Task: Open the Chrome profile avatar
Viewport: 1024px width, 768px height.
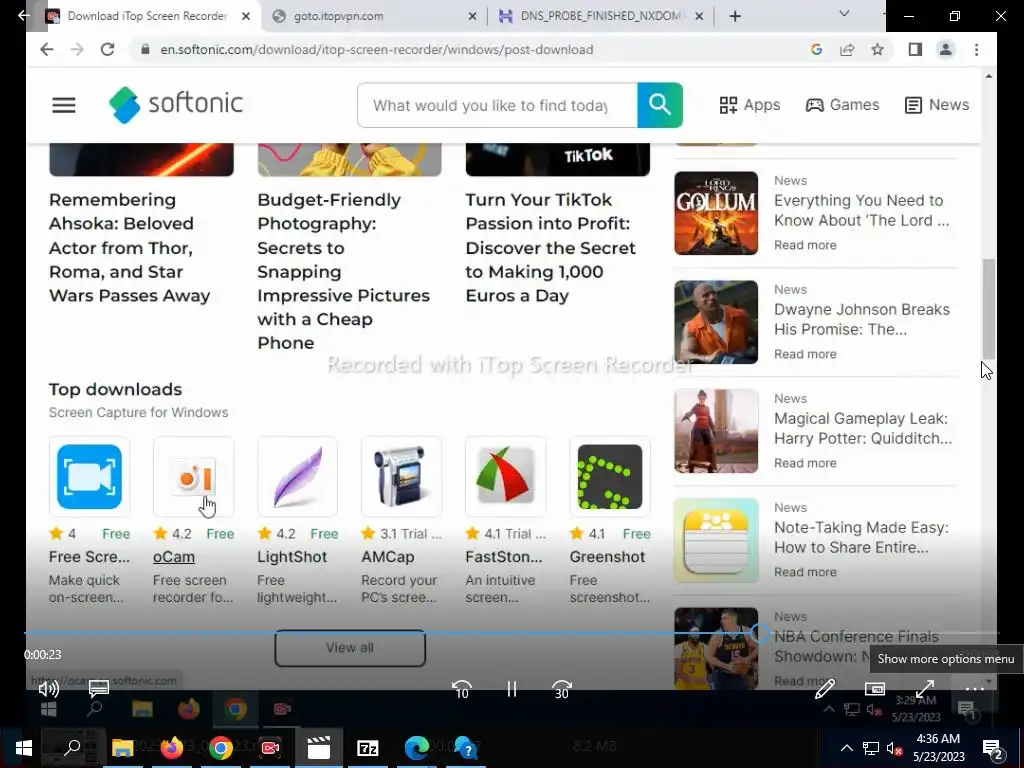Action: point(945,49)
